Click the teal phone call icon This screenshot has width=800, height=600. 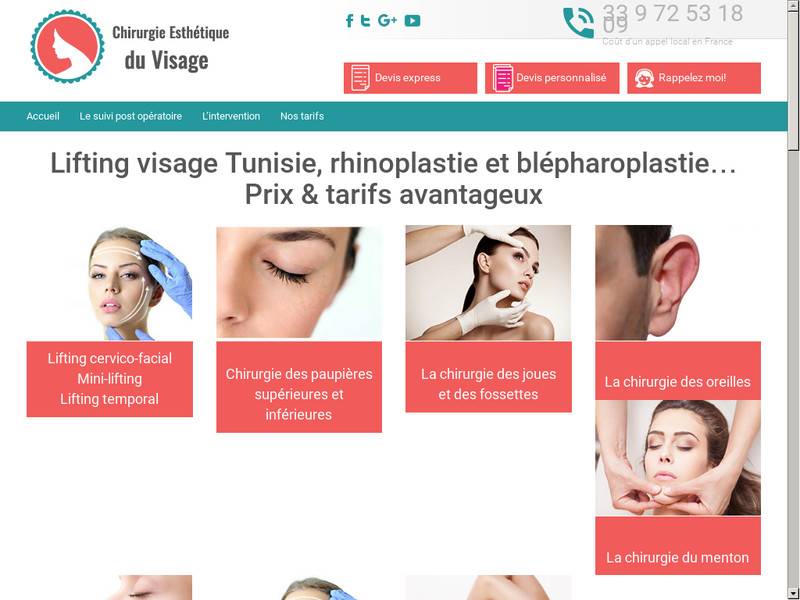coord(579,22)
